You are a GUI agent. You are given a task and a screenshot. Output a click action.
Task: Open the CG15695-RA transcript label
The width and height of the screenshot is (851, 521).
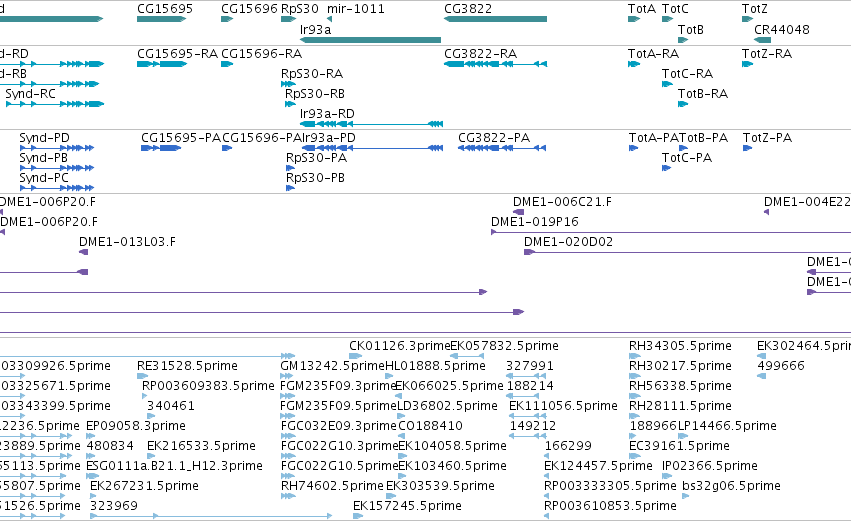click(177, 54)
